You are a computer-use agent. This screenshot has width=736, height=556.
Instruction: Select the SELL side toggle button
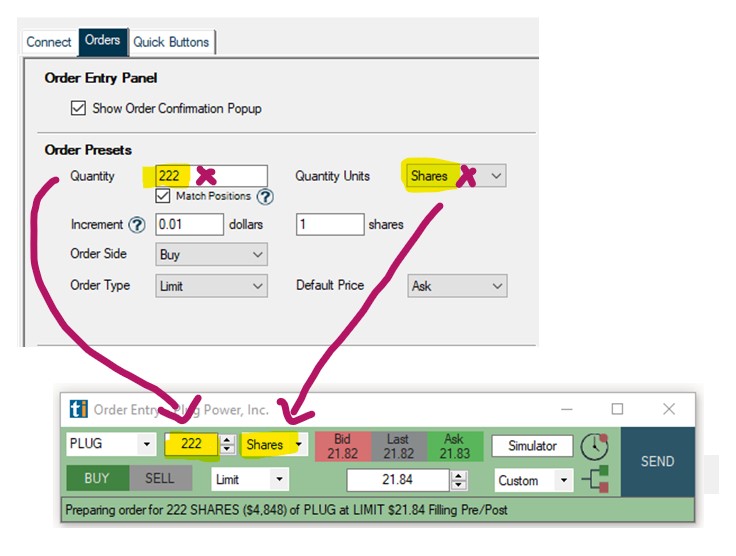tap(159, 479)
